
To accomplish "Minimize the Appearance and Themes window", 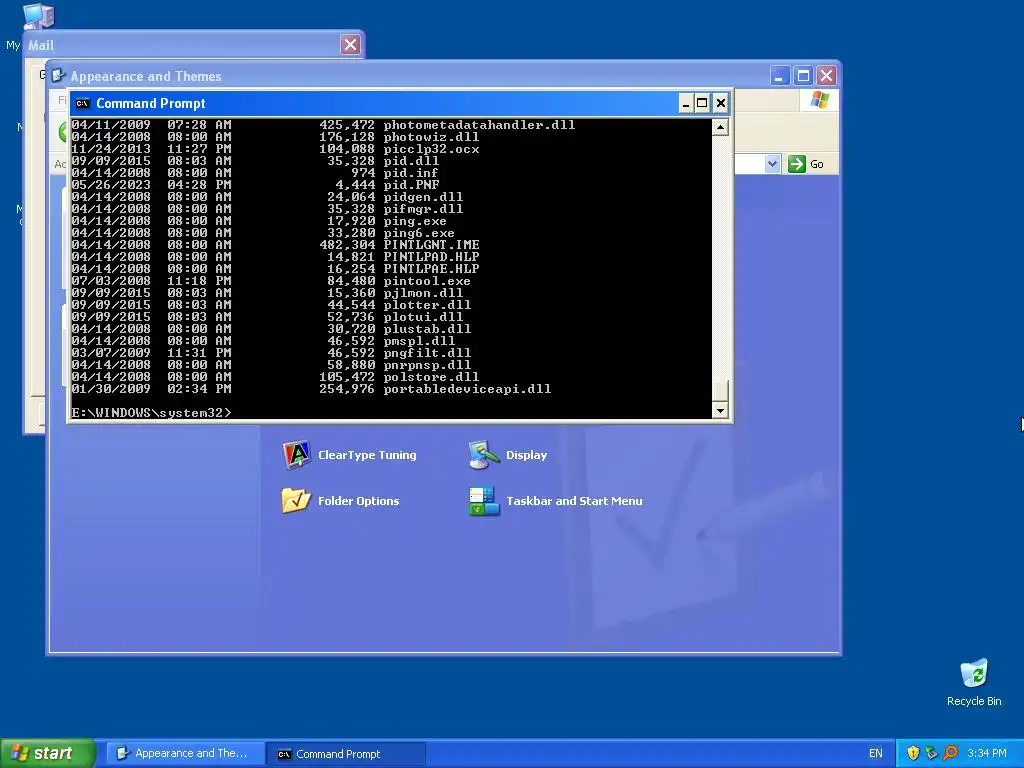I will coord(779,76).
